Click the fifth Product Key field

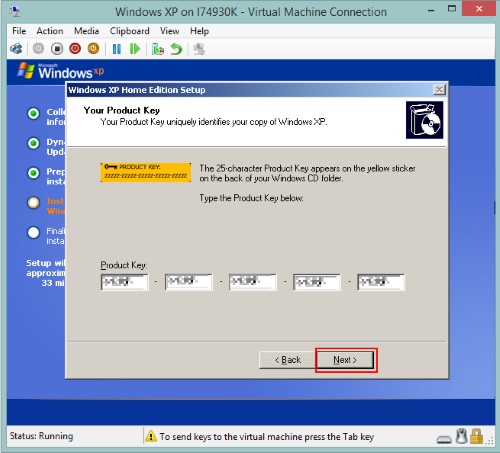pos(381,282)
